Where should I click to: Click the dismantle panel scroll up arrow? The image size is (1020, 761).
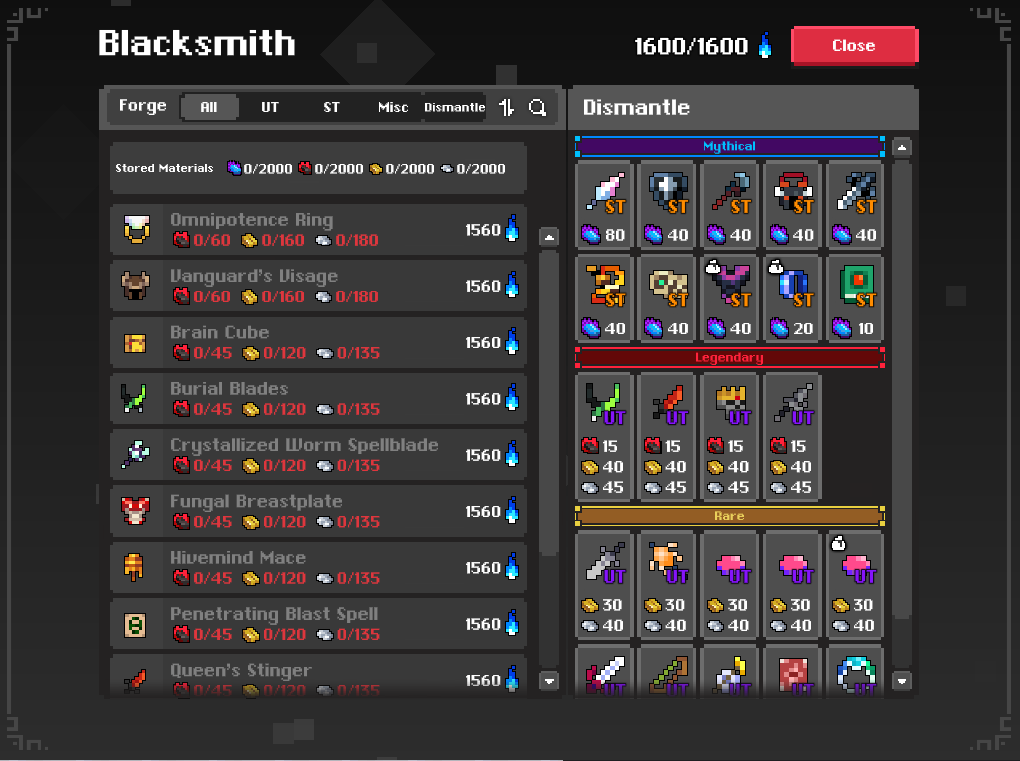point(902,148)
